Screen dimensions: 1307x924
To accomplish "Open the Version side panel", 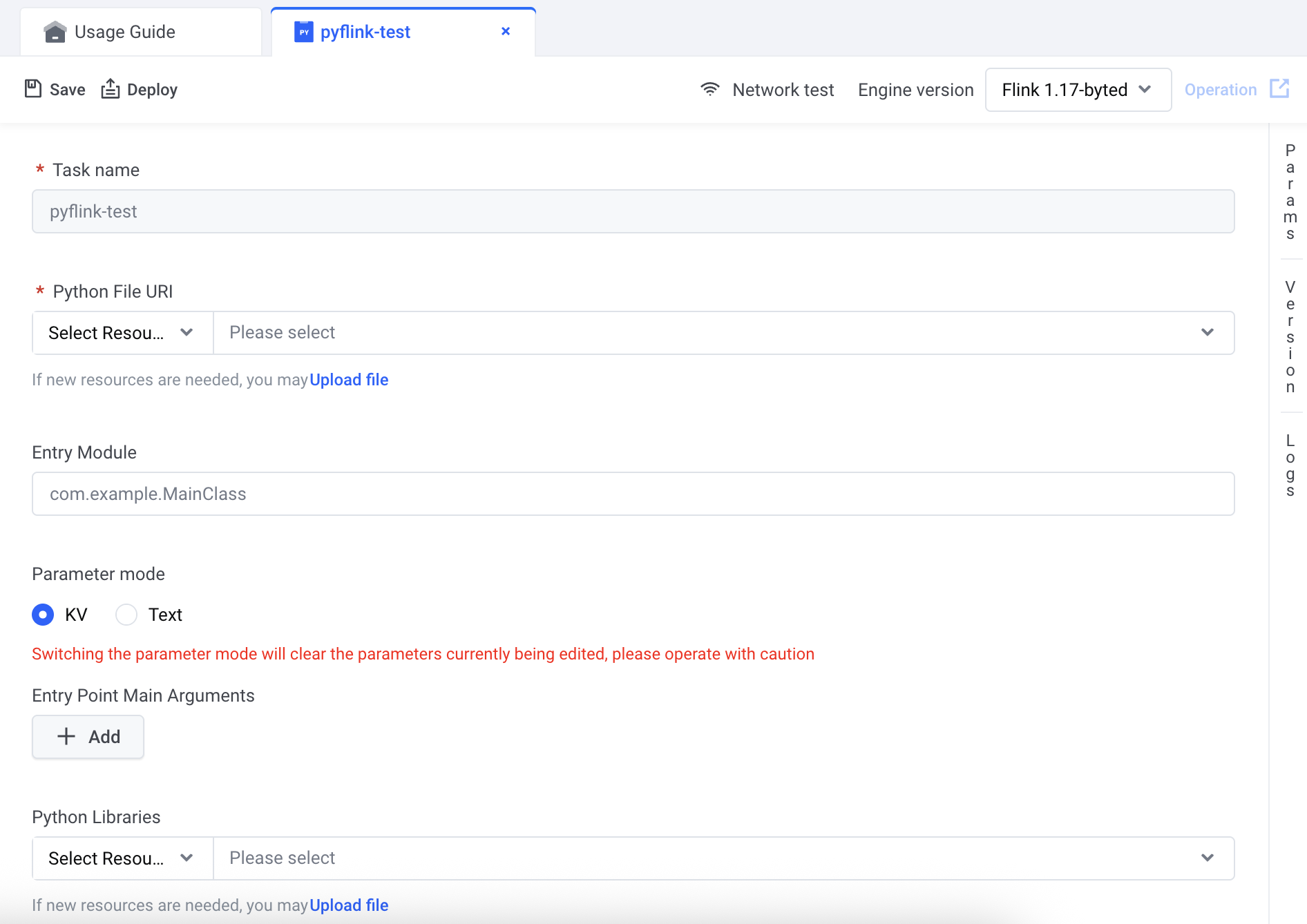I will click(x=1290, y=336).
